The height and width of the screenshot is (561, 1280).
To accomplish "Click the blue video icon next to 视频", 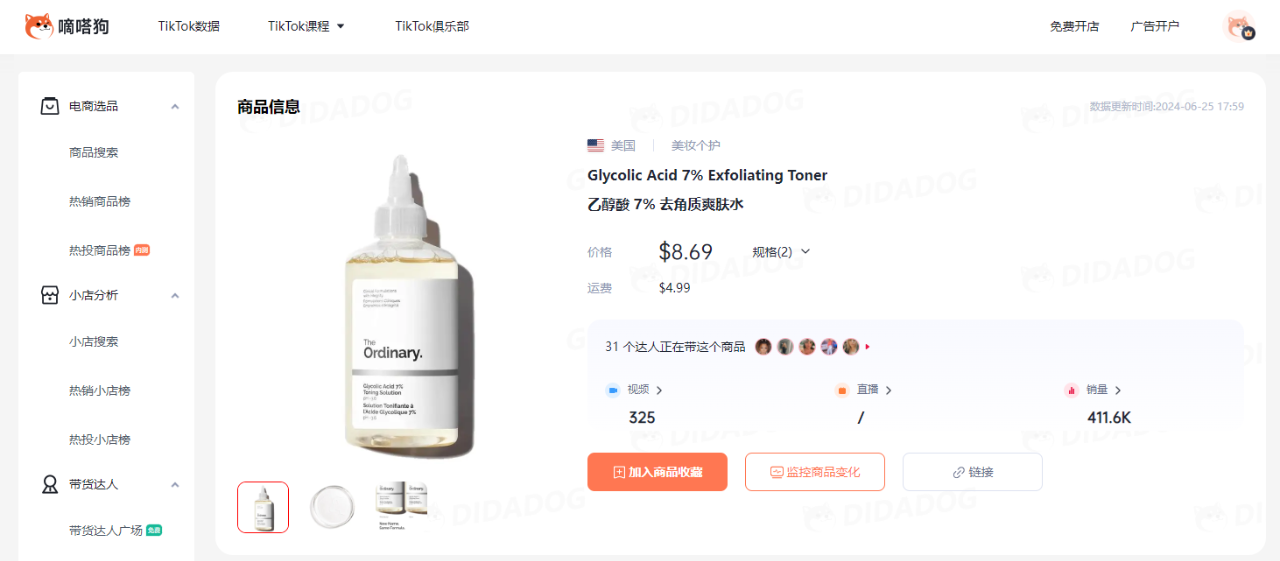I will [x=613, y=390].
